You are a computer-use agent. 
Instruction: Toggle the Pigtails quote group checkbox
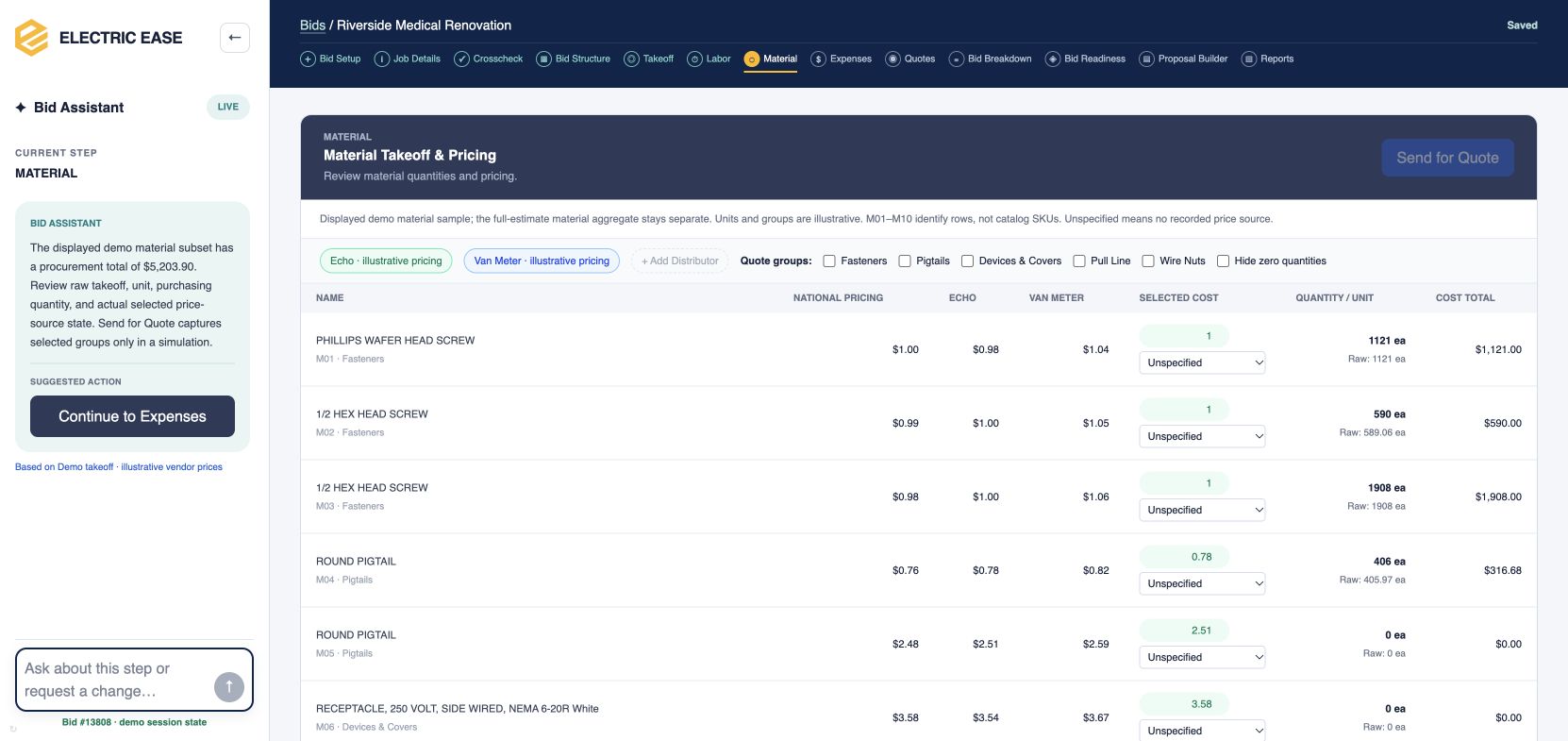coord(905,261)
